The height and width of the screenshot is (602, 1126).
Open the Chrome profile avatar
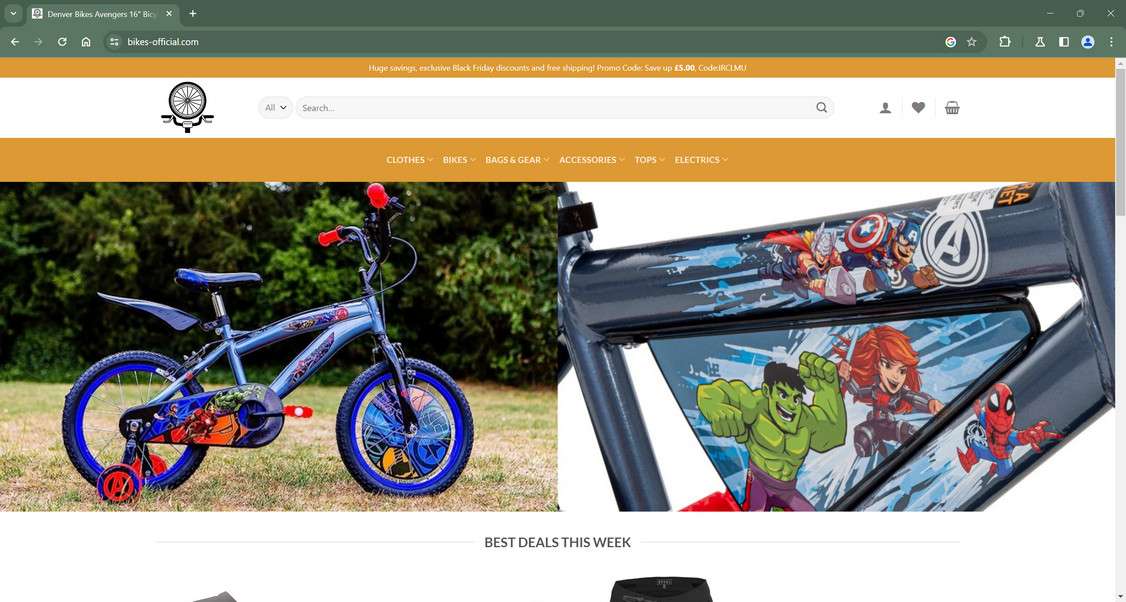click(1088, 42)
